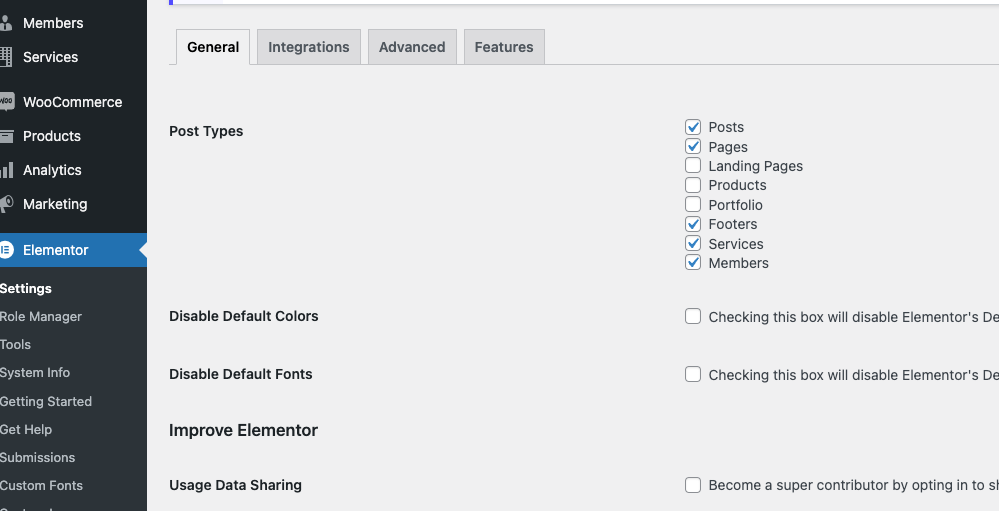Go to System Info submenu
This screenshot has width=999, height=511.
35,373
